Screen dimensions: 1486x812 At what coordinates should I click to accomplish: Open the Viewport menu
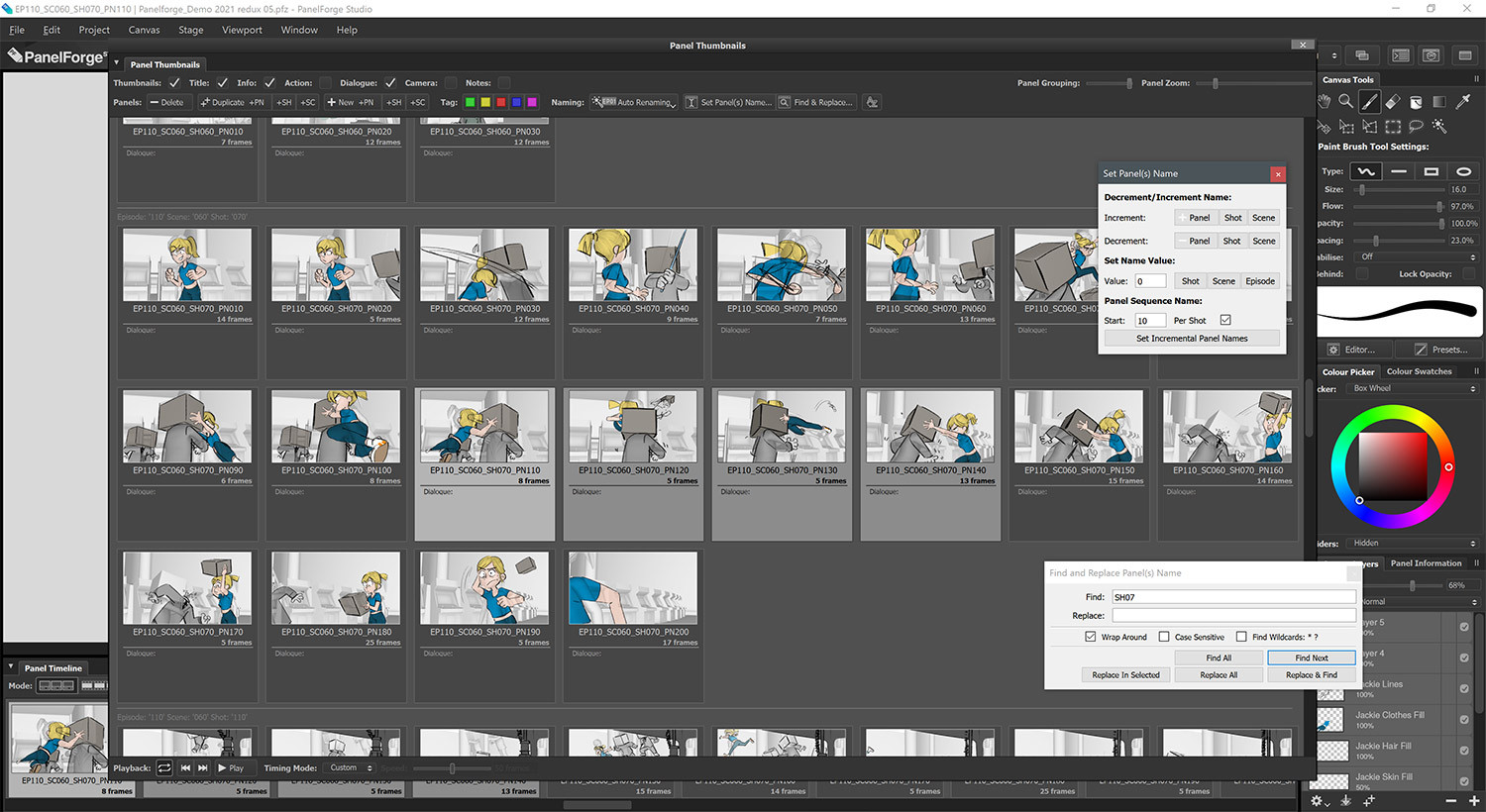coord(242,30)
